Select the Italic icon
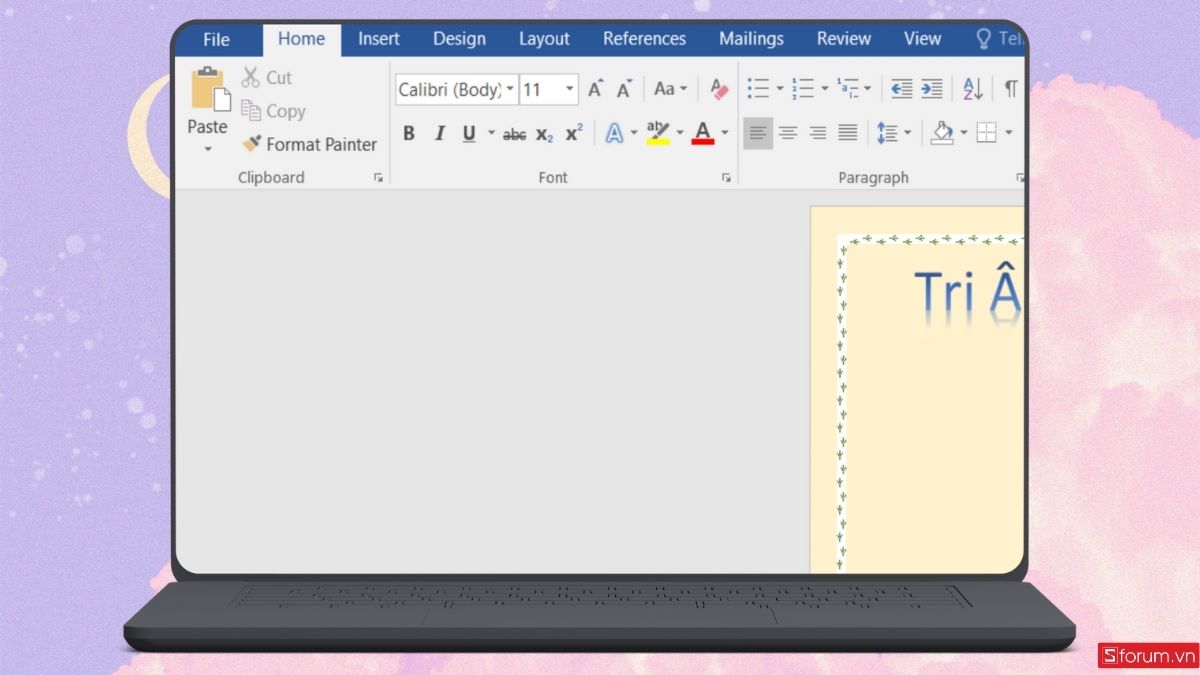The width and height of the screenshot is (1200, 675). tap(440, 132)
